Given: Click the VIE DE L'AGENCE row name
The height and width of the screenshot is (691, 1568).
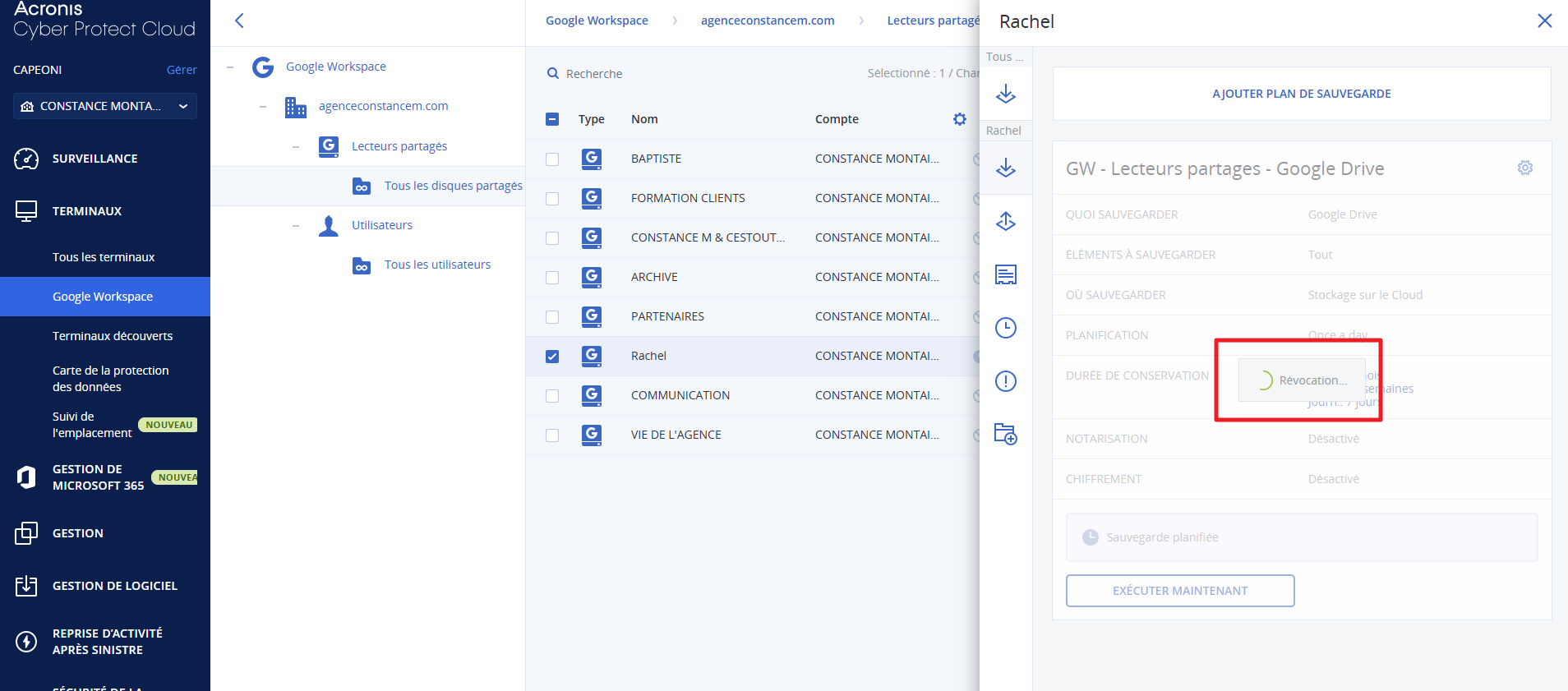Looking at the screenshot, I should [x=676, y=435].
